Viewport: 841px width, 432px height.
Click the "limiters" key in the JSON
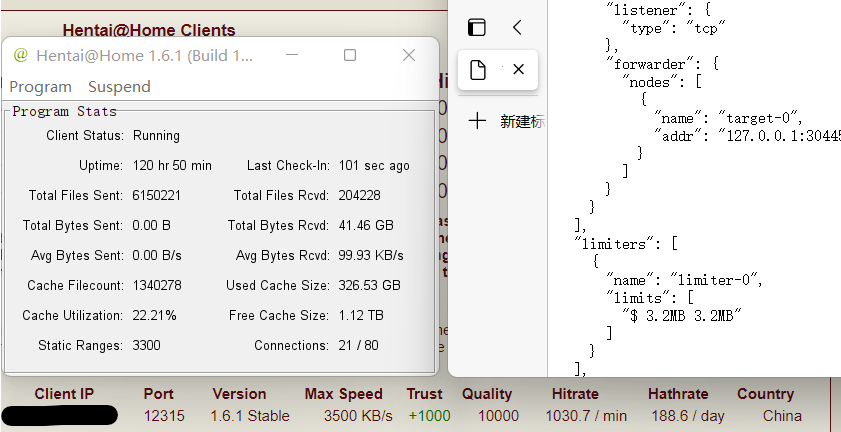tap(618, 244)
